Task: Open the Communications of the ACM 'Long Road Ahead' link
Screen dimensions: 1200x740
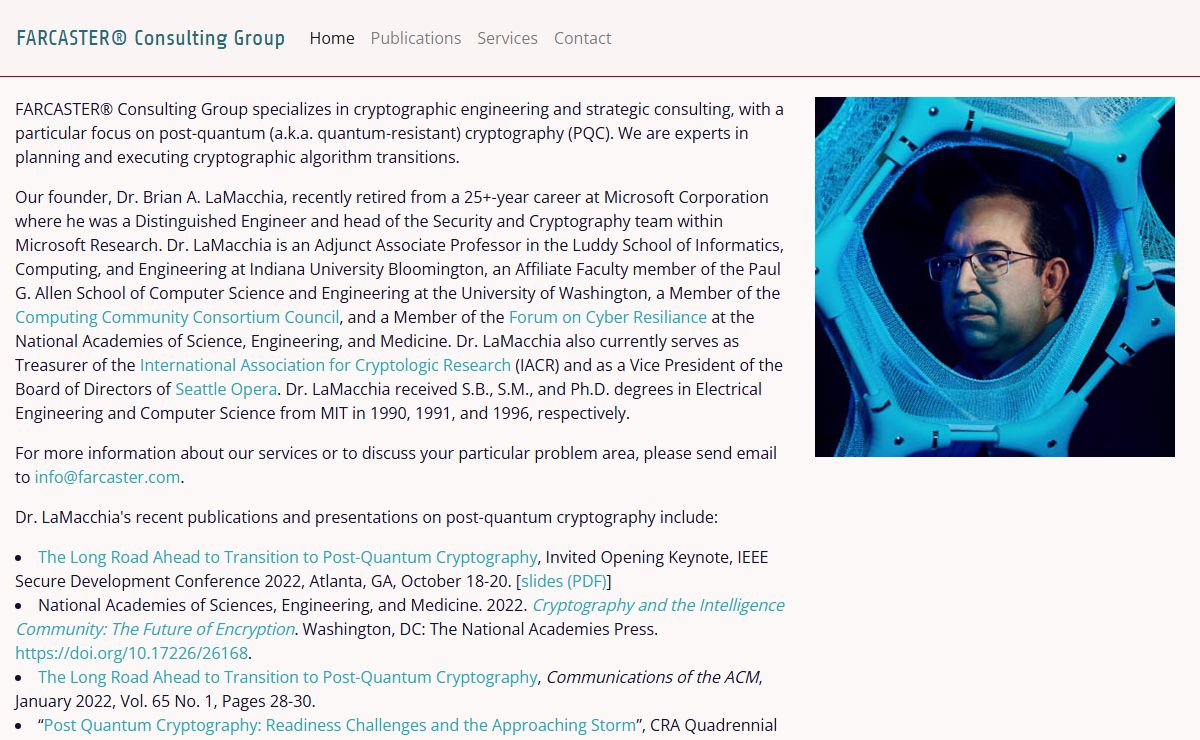Action: (288, 677)
